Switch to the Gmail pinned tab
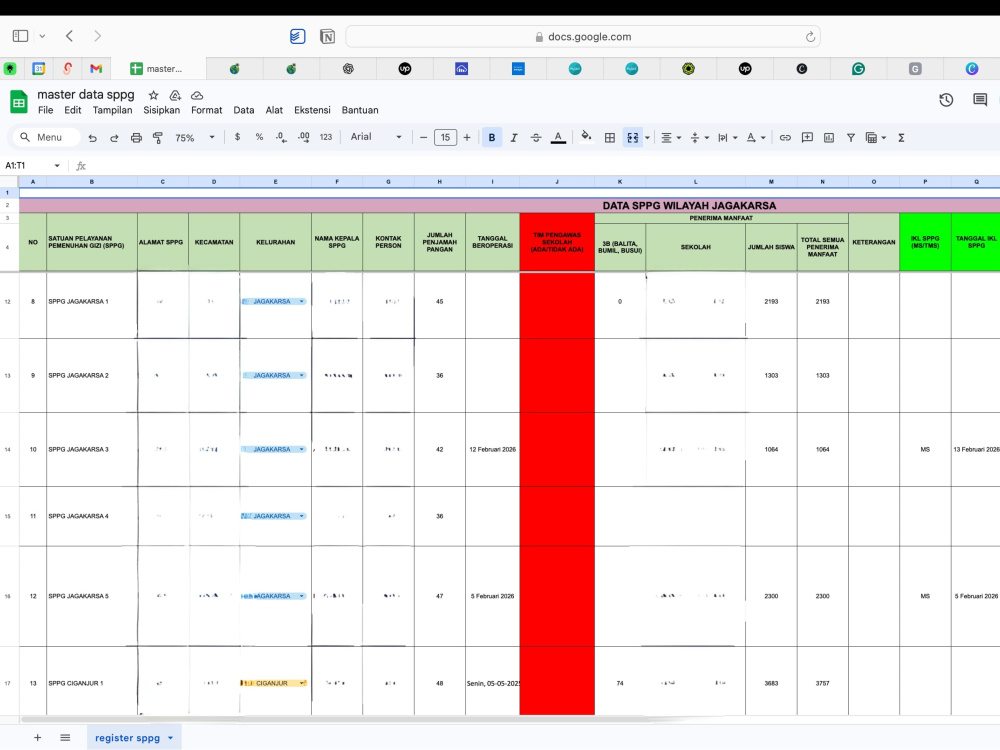This screenshot has width=1000, height=750. pos(96,68)
